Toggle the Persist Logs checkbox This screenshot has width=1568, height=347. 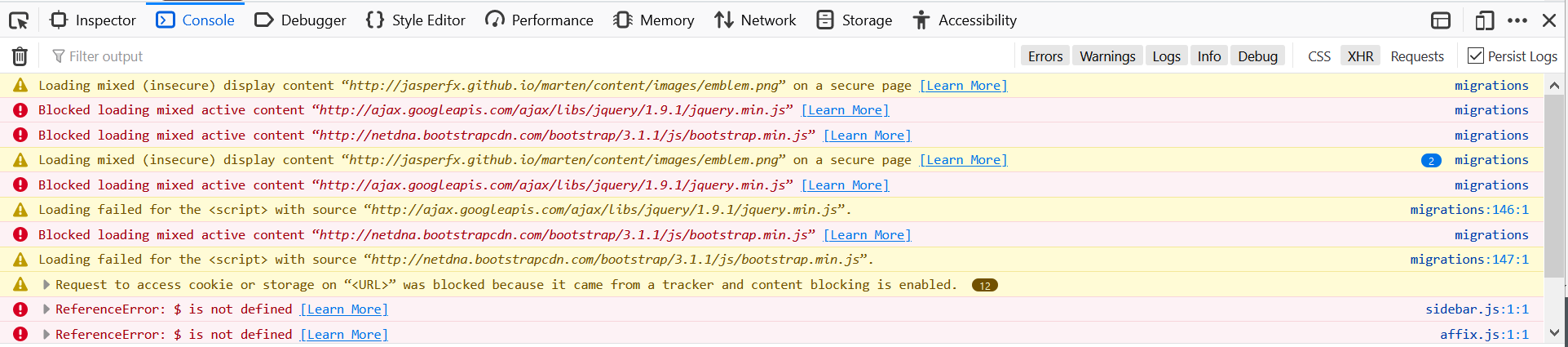pyautogui.click(x=1476, y=56)
